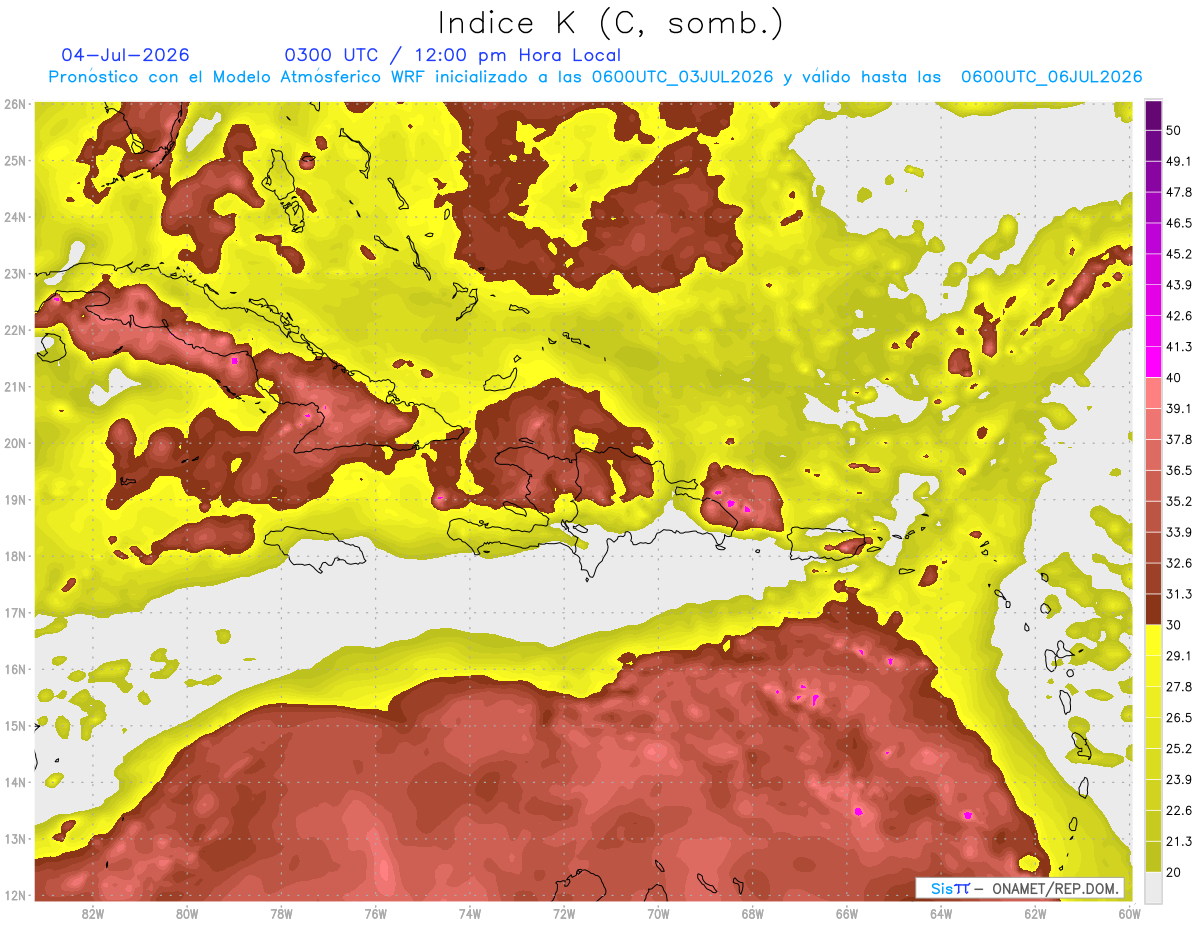The width and height of the screenshot is (1200, 927).
Task: Click the 21.3 value on the color scale
Action: click(x=1179, y=842)
